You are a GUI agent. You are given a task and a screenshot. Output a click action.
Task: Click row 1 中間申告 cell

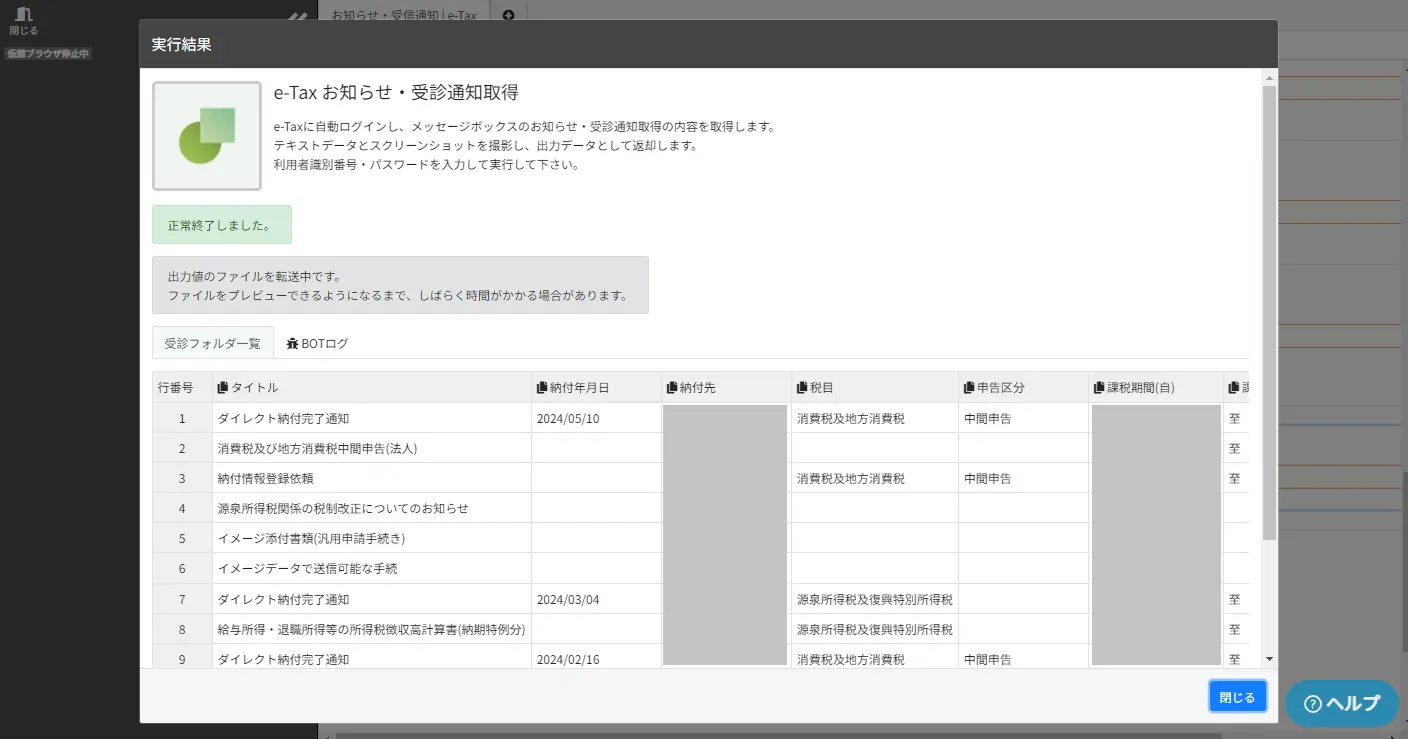tap(1023, 418)
